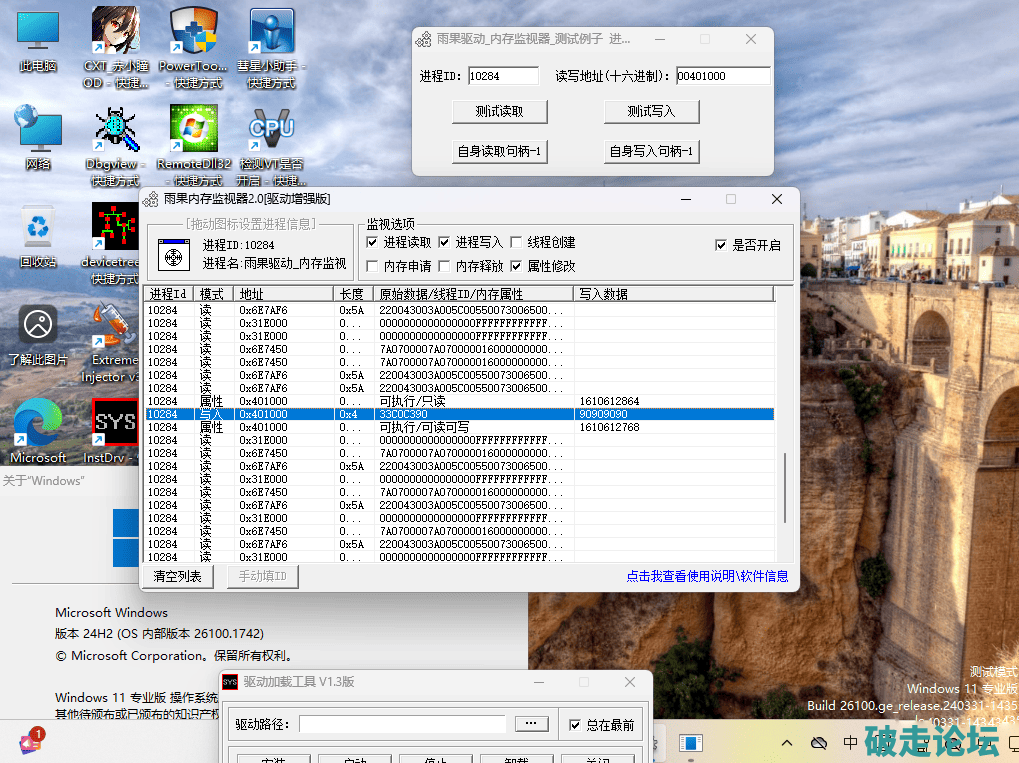Show hidden tray icons chevron
This screenshot has width=1019, height=763.
pos(788,743)
